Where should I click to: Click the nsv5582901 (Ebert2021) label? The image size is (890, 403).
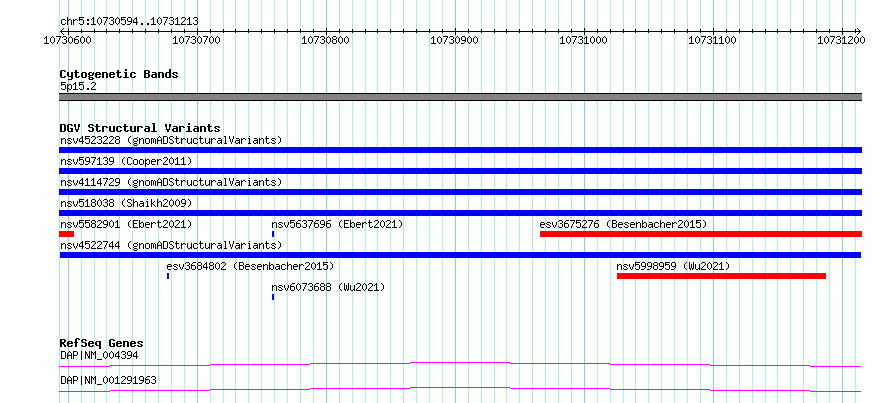tap(126, 224)
